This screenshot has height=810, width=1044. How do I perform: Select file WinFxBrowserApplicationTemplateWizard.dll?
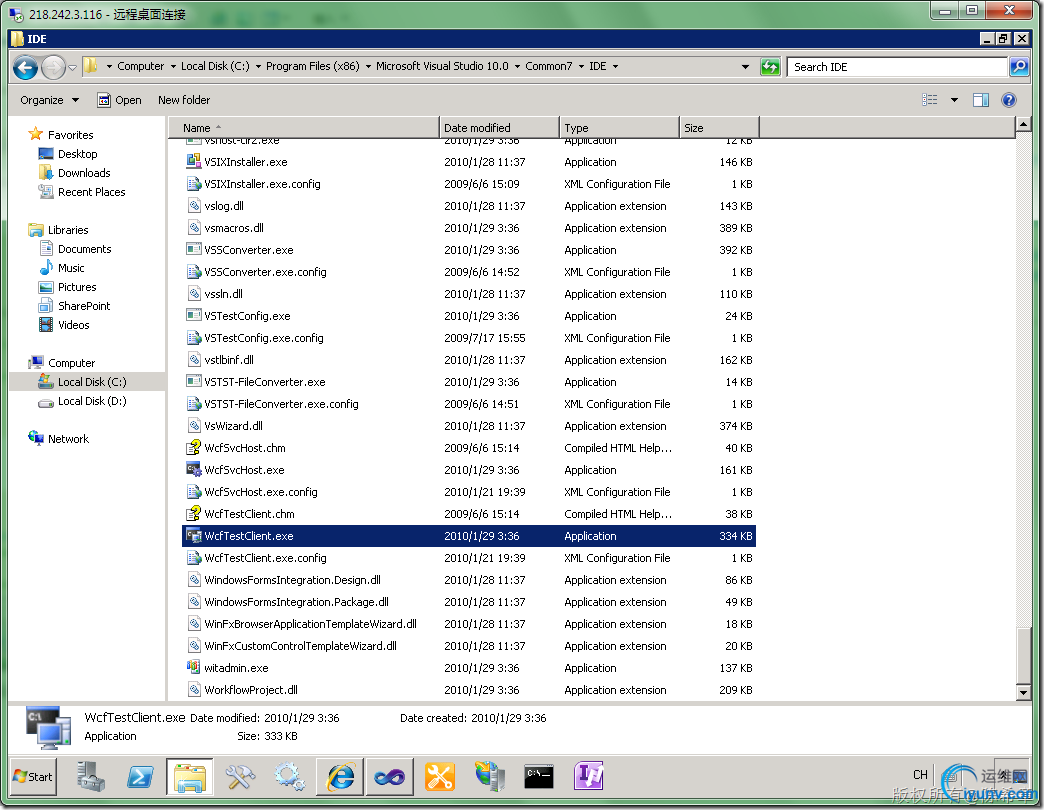(310, 624)
